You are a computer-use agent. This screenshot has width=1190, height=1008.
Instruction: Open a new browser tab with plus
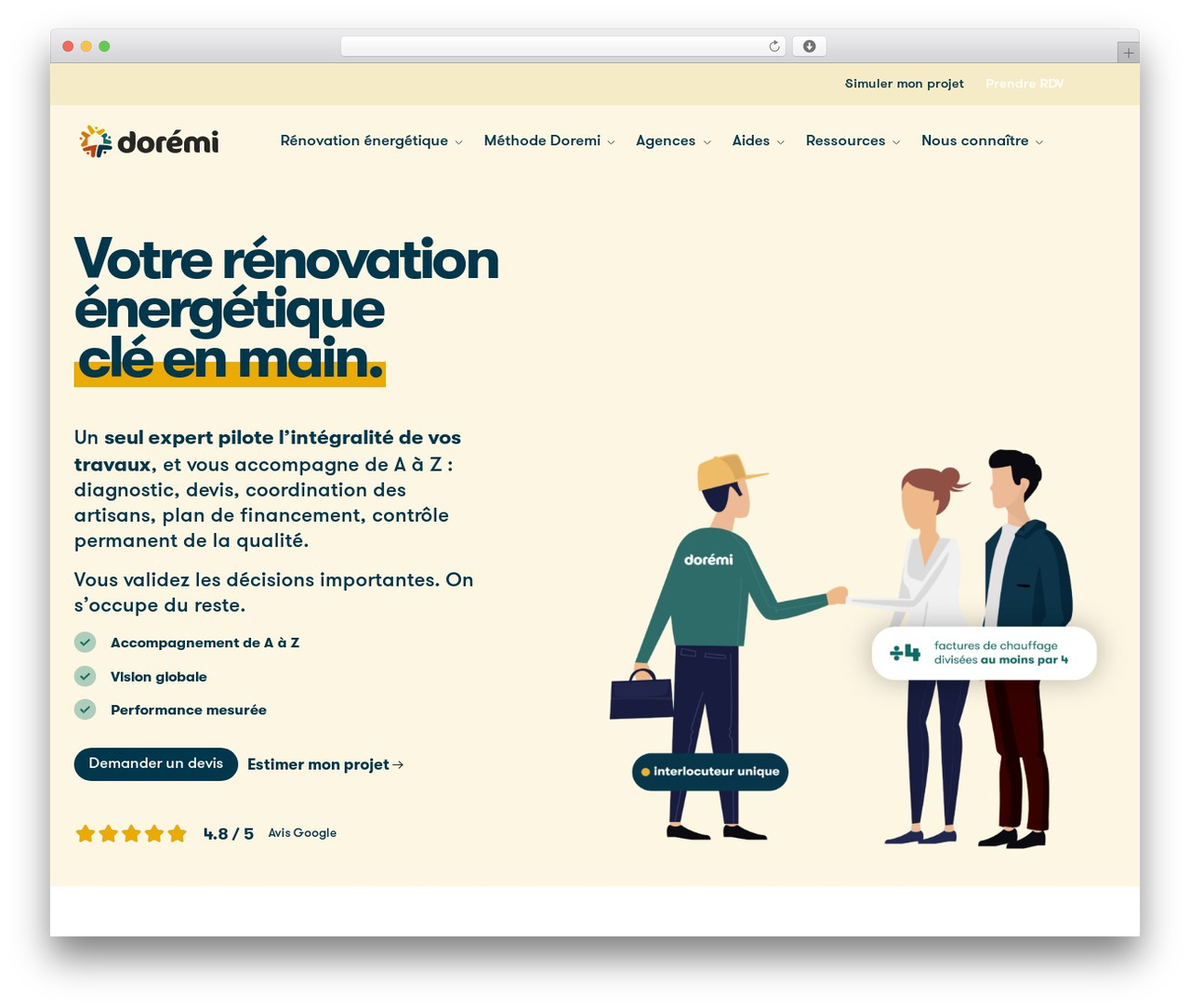pos(1128,53)
